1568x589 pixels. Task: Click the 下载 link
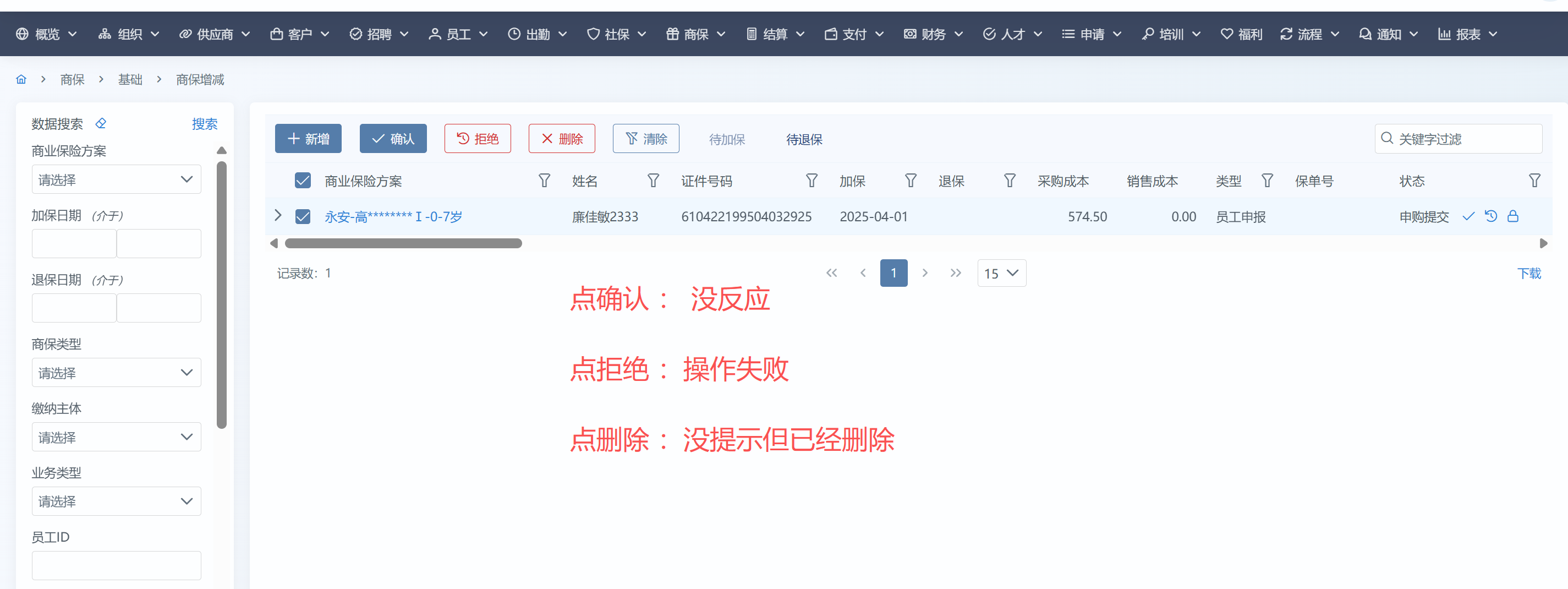[1528, 274]
